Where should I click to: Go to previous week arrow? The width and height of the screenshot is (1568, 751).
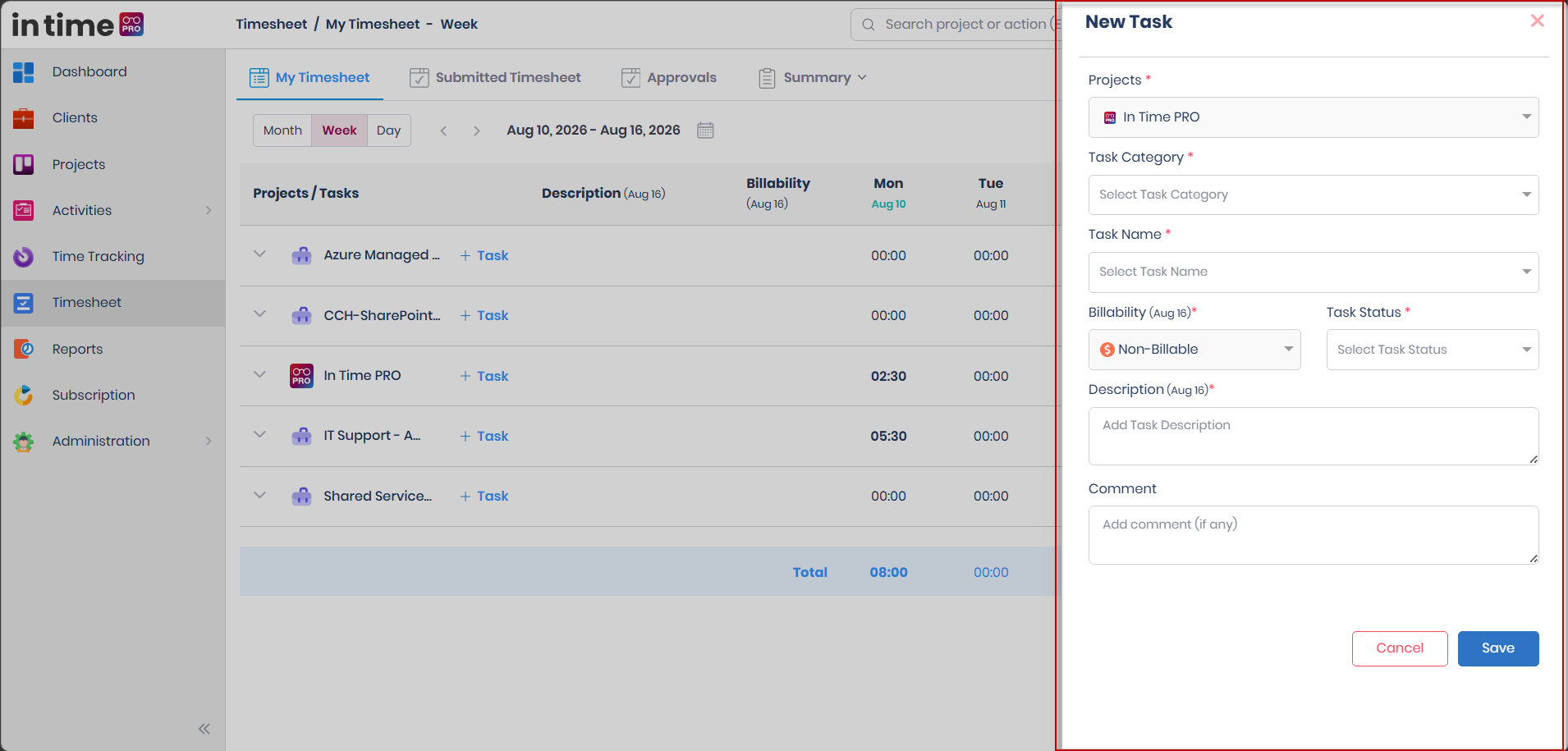click(443, 131)
